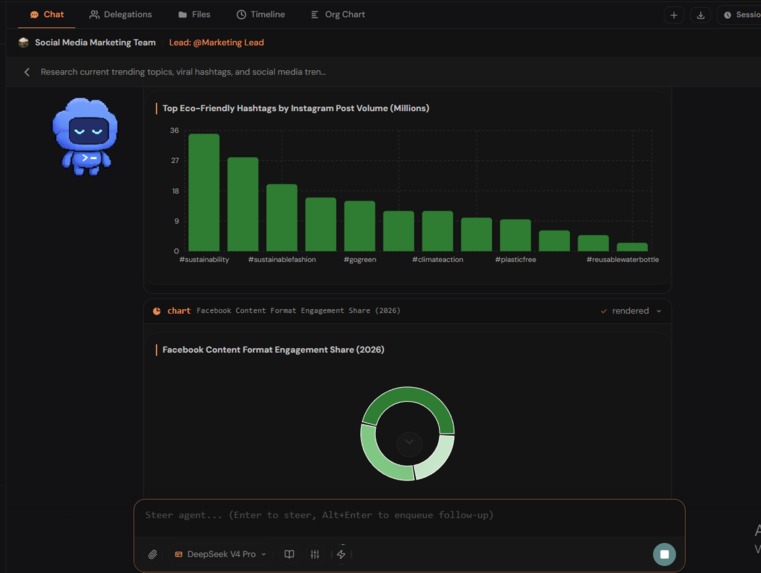Image resolution: width=761 pixels, height=573 pixels.
Task: Open the Lead: @Marketing Lead link
Action: pos(216,43)
